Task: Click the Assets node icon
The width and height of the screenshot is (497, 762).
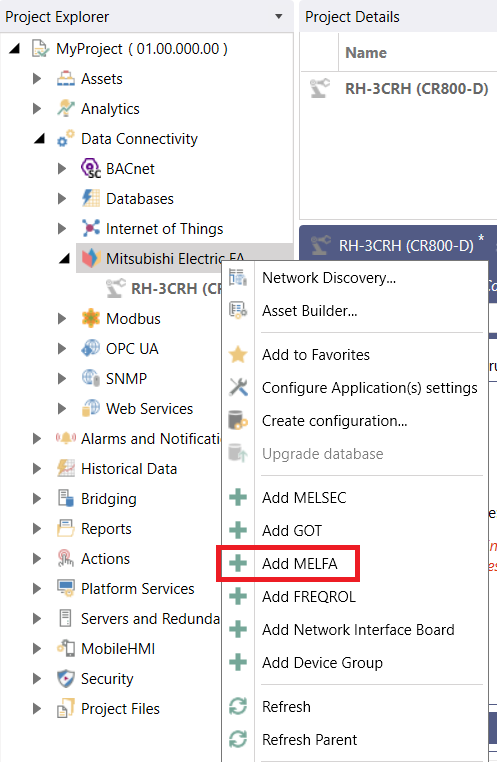Action: tap(66, 79)
